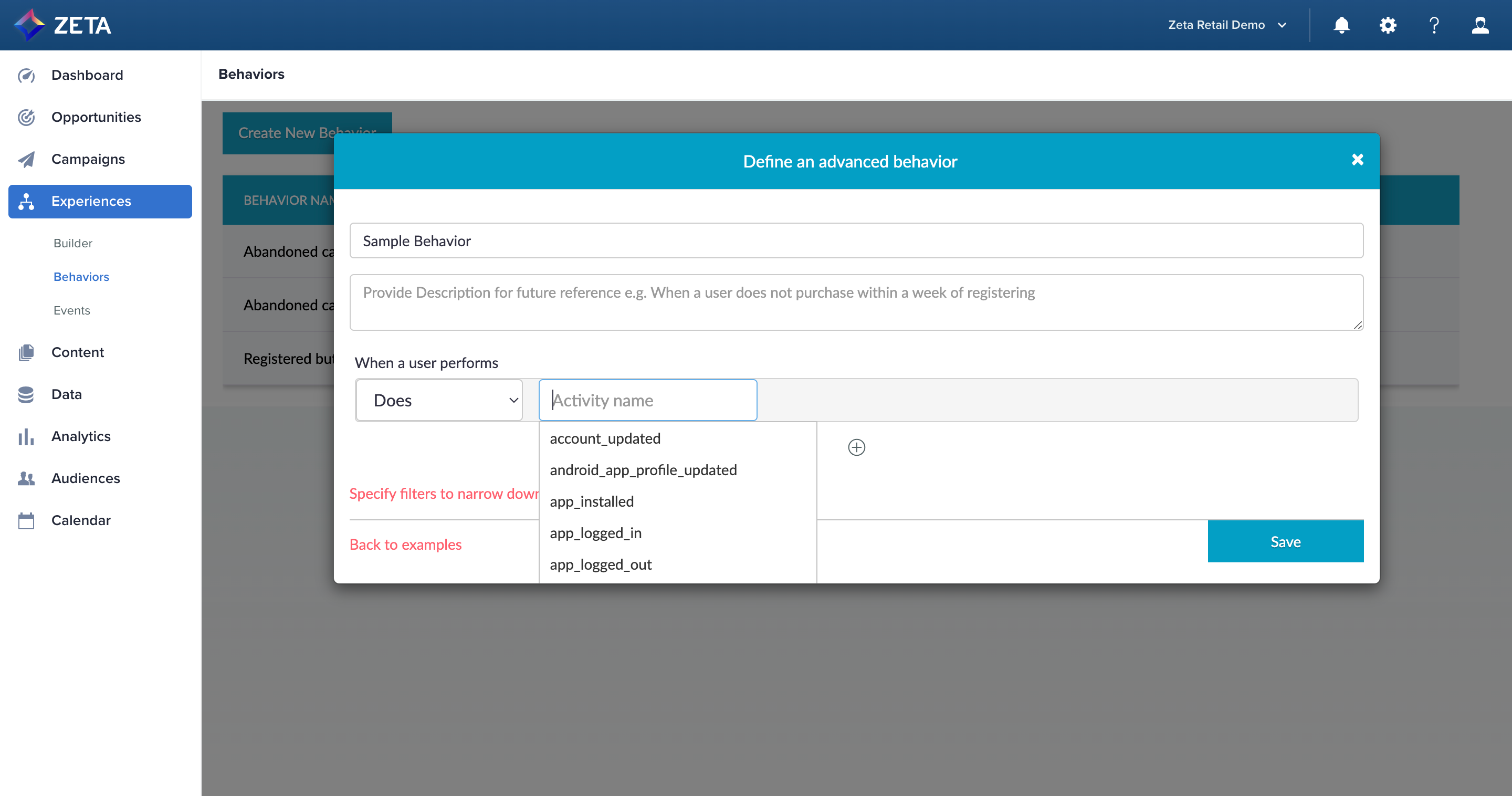
Task: Open Audiences in sidebar
Action: click(x=85, y=478)
